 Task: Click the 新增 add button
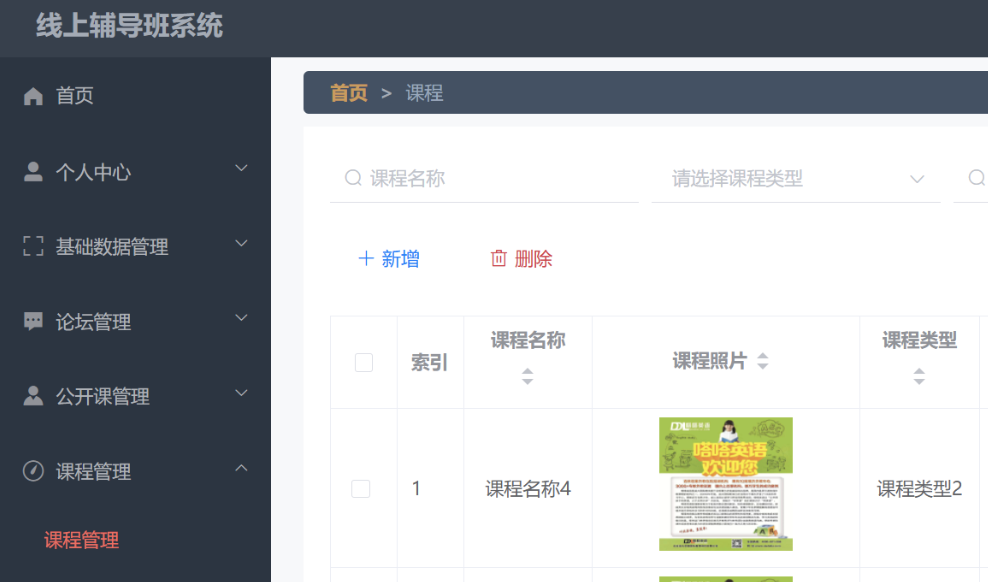click(389, 259)
